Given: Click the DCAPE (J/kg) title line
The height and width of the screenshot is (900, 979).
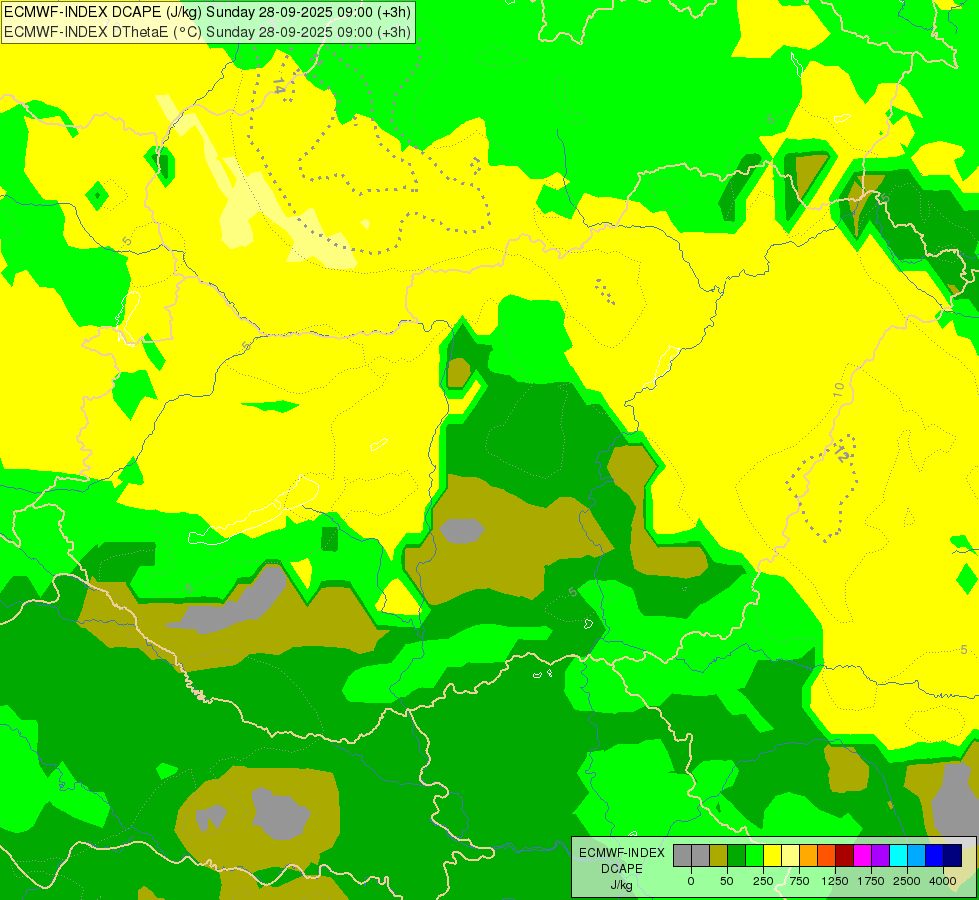Looking at the screenshot, I should tap(207, 12).
